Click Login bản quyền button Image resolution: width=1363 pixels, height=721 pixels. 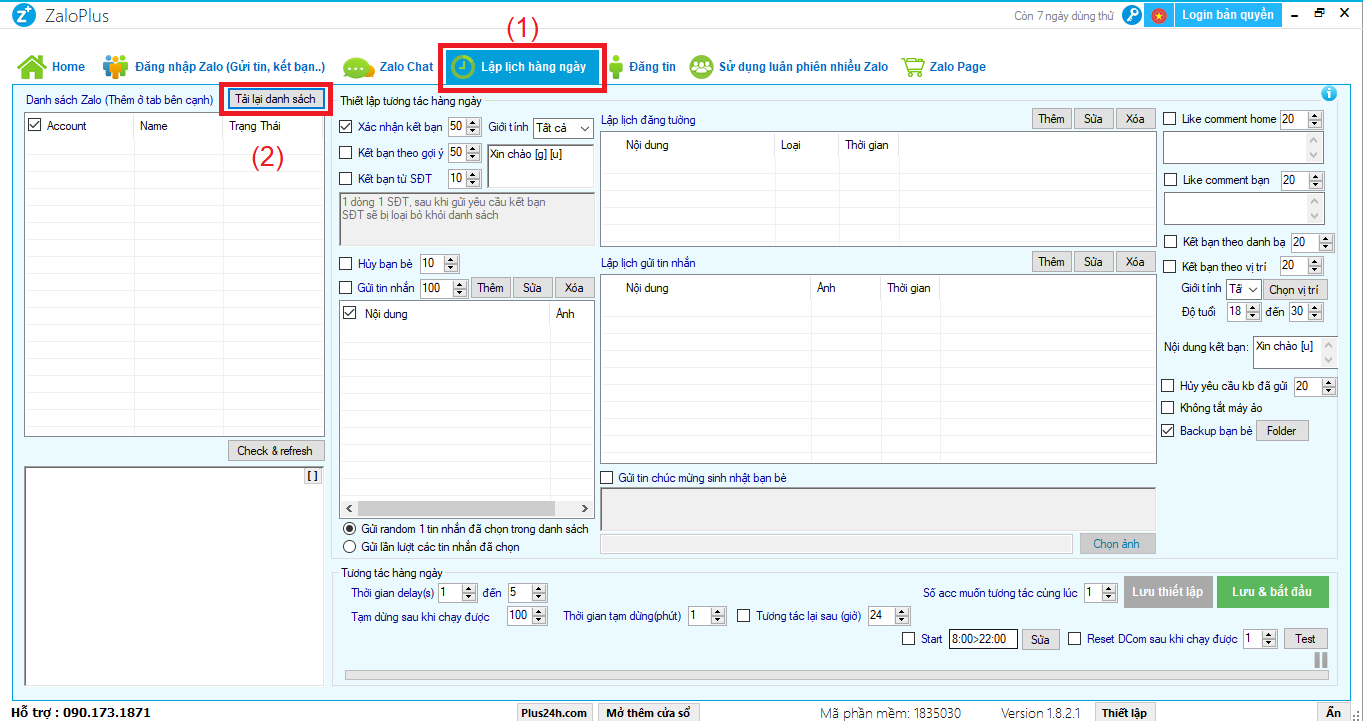pyautogui.click(x=1227, y=15)
